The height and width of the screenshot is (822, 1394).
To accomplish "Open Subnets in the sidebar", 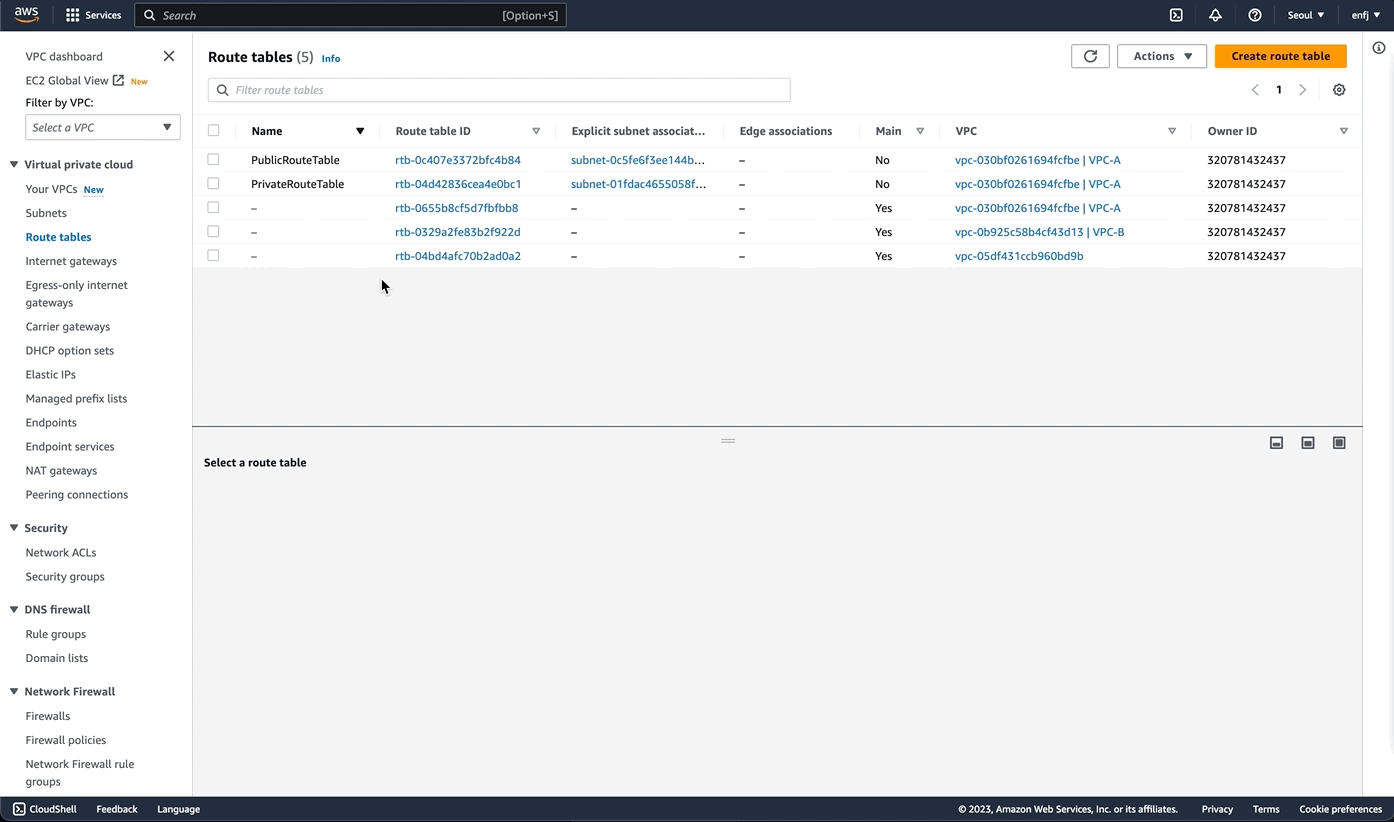I will (x=46, y=213).
